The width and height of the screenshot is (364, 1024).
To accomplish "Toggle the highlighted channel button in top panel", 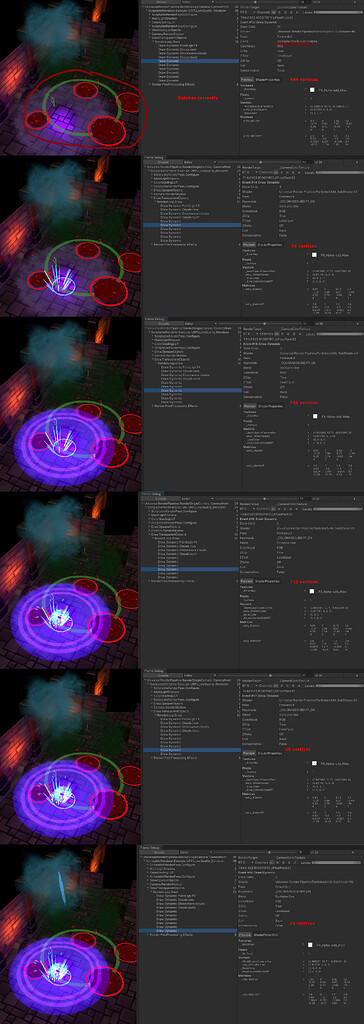I will point(274,12).
